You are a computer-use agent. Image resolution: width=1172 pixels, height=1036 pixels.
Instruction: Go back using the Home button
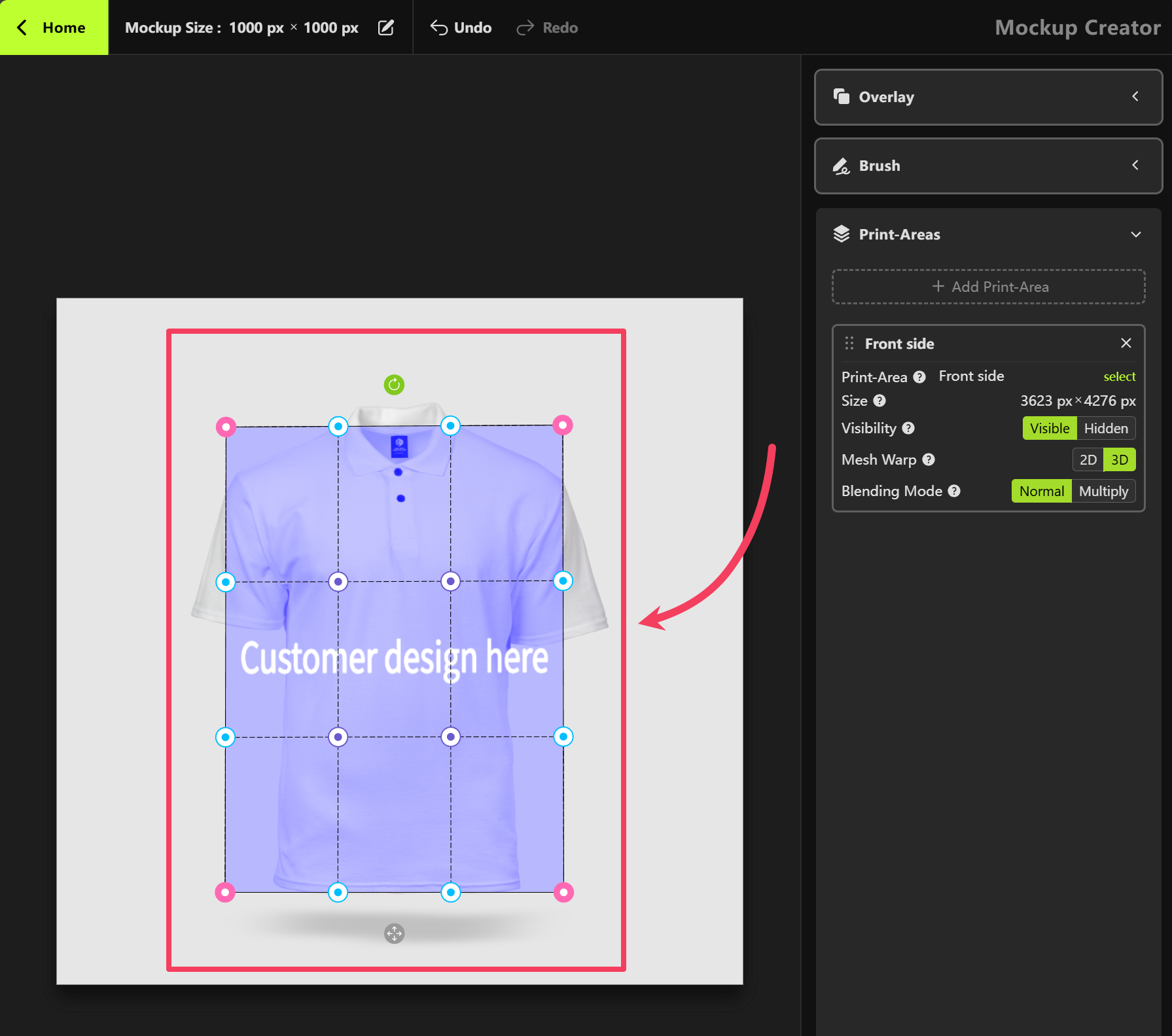pyautogui.click(x=54, y=27)
